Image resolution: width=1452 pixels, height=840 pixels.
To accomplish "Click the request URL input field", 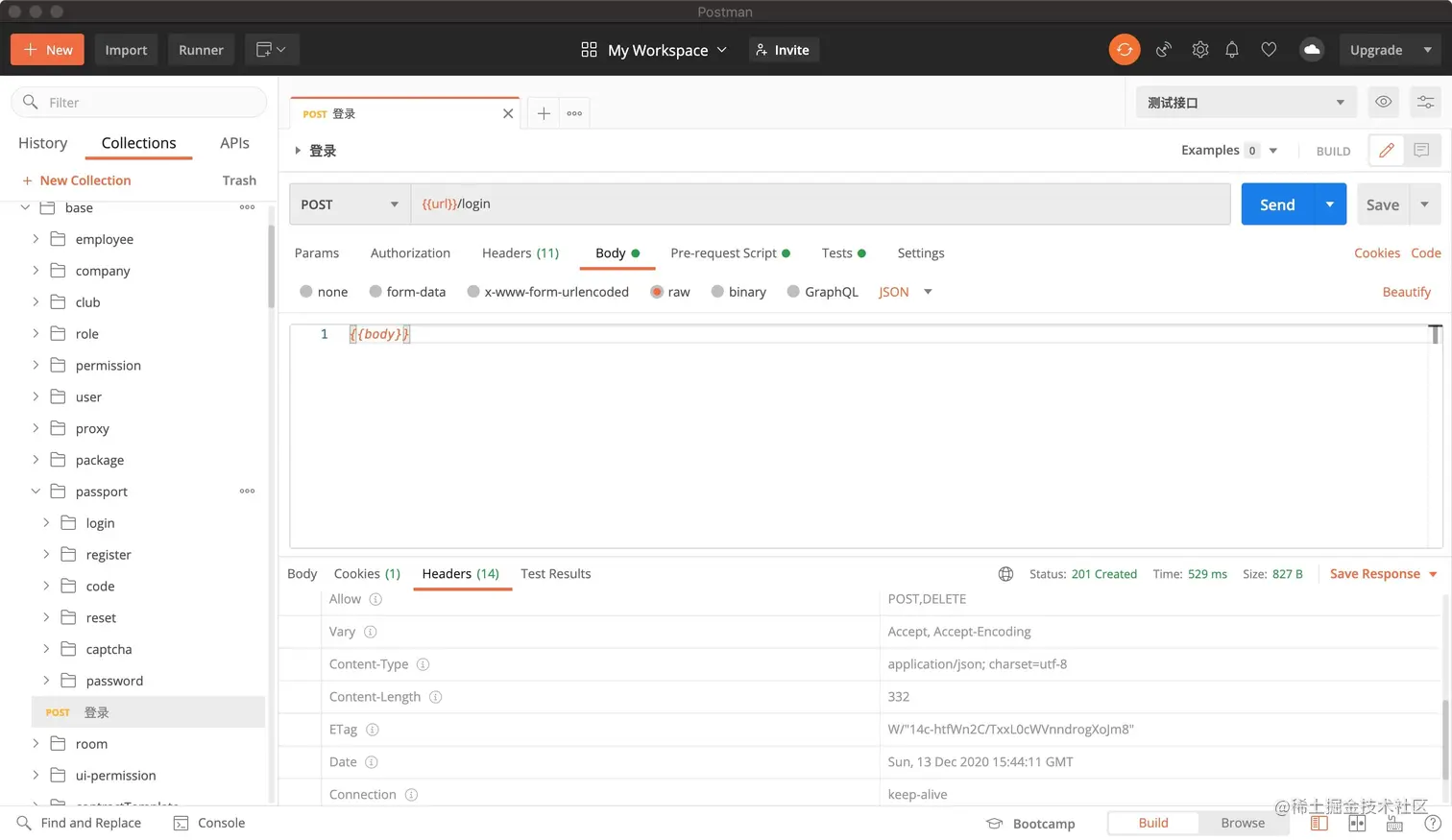I will click(821, 204).
